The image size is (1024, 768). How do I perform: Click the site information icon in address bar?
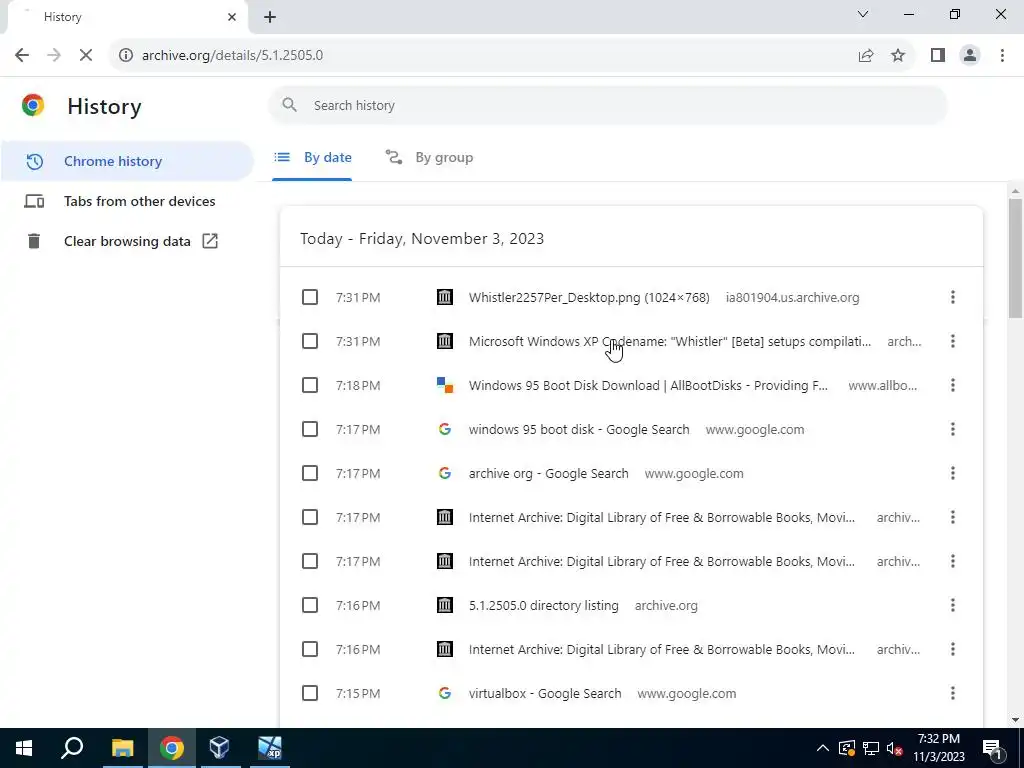pos(125,56)
